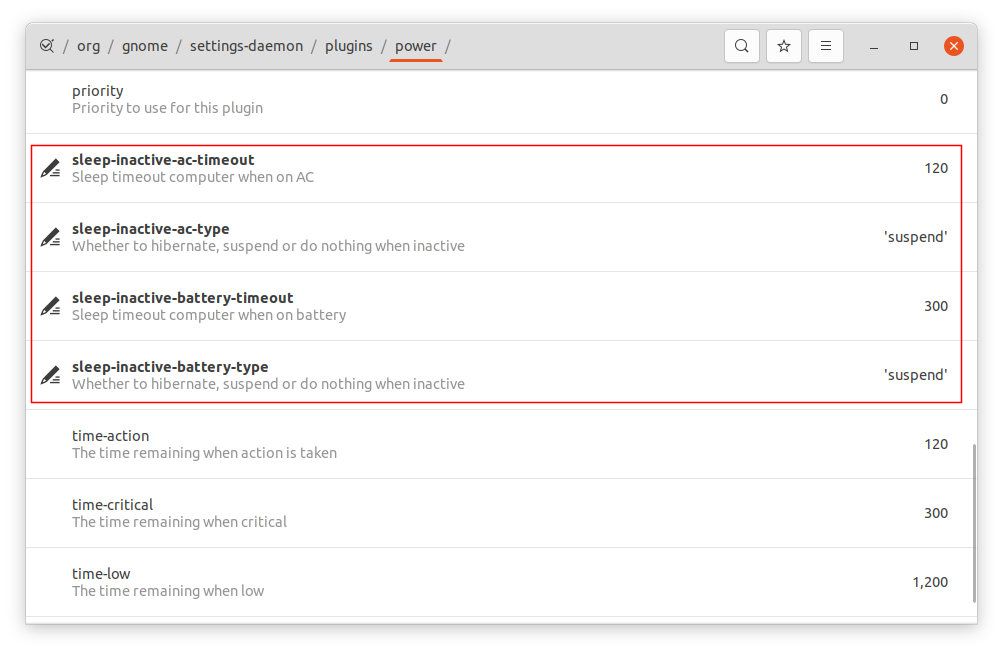Image resolution: width=1003 pixels, height=653 pixels.
Task: Click the pencil icon beside sleep-inactive-ac-timeout
Action: point(51,168)
